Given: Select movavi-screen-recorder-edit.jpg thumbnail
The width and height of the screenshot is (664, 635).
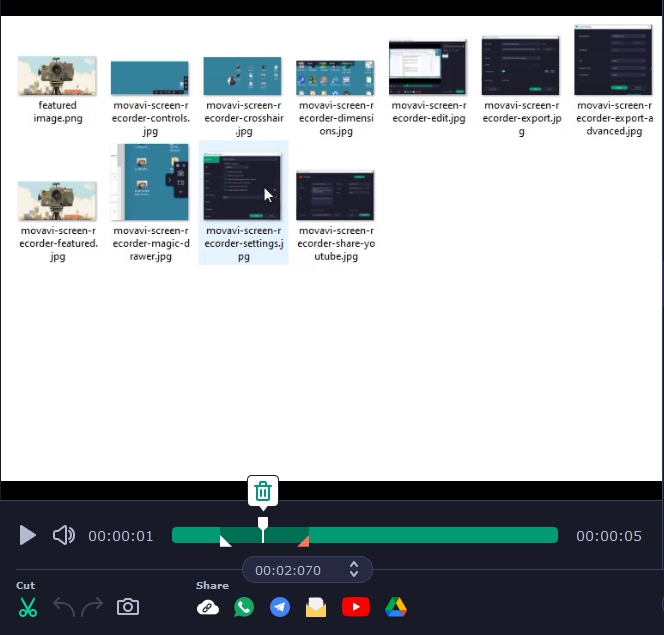Looking at the screenshot, I should [428, 67].
